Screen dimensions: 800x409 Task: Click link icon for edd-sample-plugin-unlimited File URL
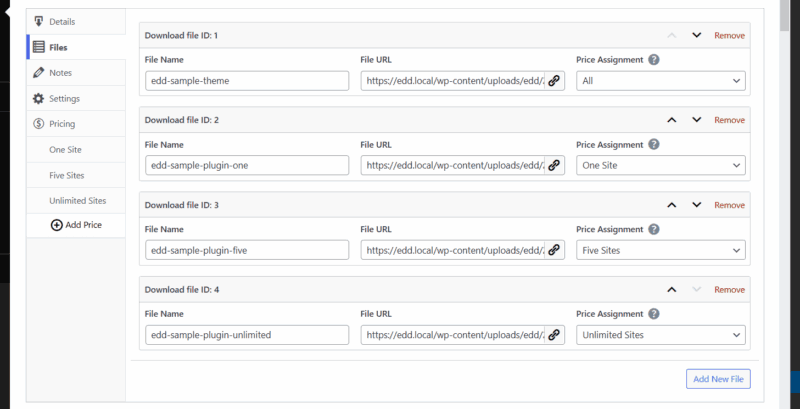[554, 335]
